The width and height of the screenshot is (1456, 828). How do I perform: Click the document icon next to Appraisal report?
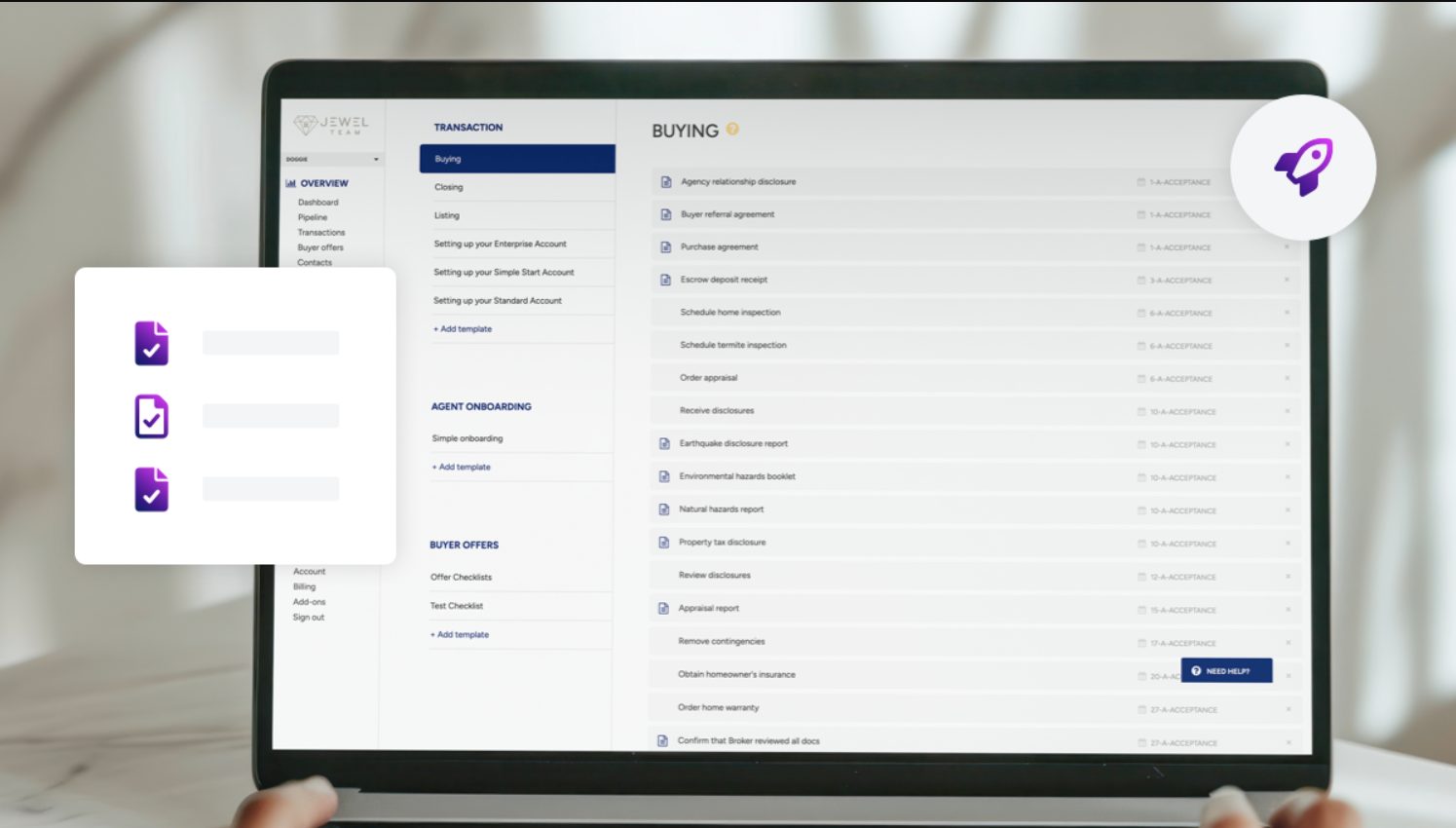663,609
